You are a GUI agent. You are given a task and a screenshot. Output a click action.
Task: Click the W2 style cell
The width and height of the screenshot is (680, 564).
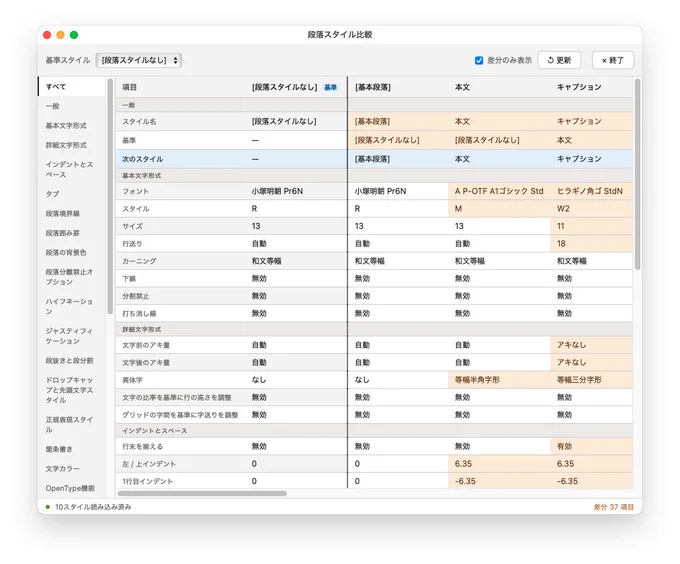(591, 209)
